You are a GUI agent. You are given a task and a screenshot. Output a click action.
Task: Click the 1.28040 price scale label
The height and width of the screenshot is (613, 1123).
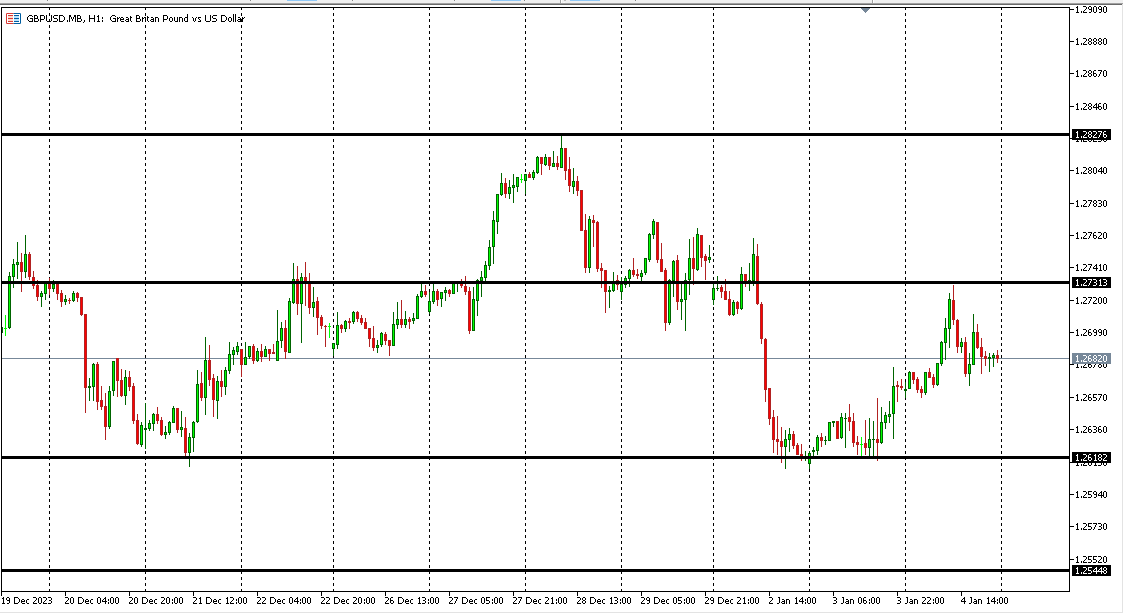pyautogui.click(x=1091, y=171)
